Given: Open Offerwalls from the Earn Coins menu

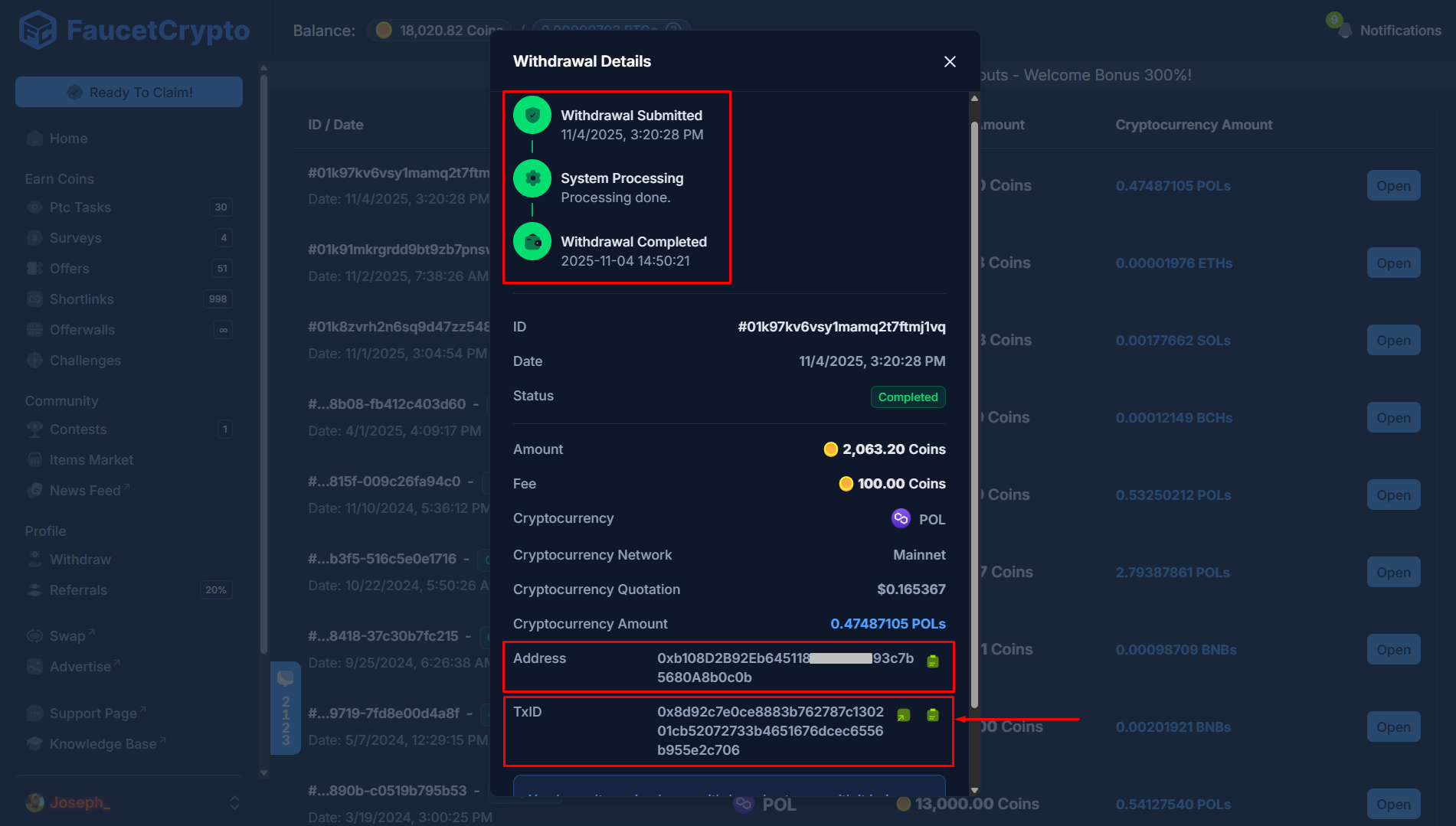Looking at the screenshot, I should (80, 329).
